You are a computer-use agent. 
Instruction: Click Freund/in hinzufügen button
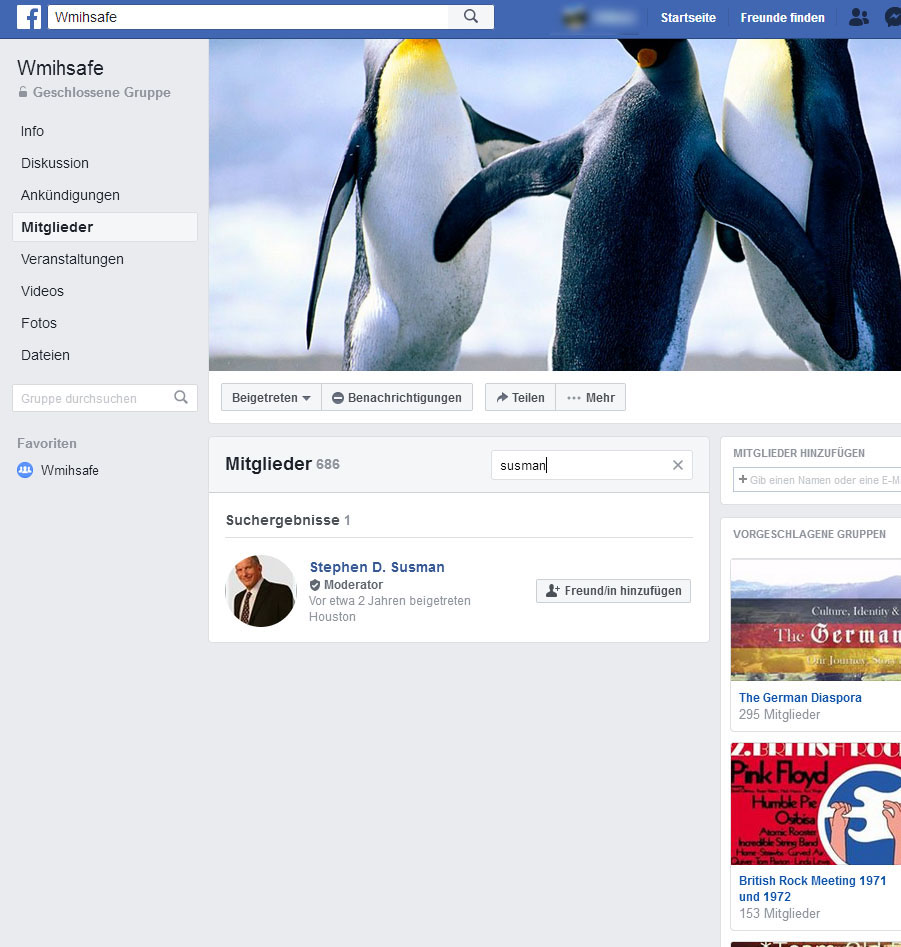tap(614, 591)
